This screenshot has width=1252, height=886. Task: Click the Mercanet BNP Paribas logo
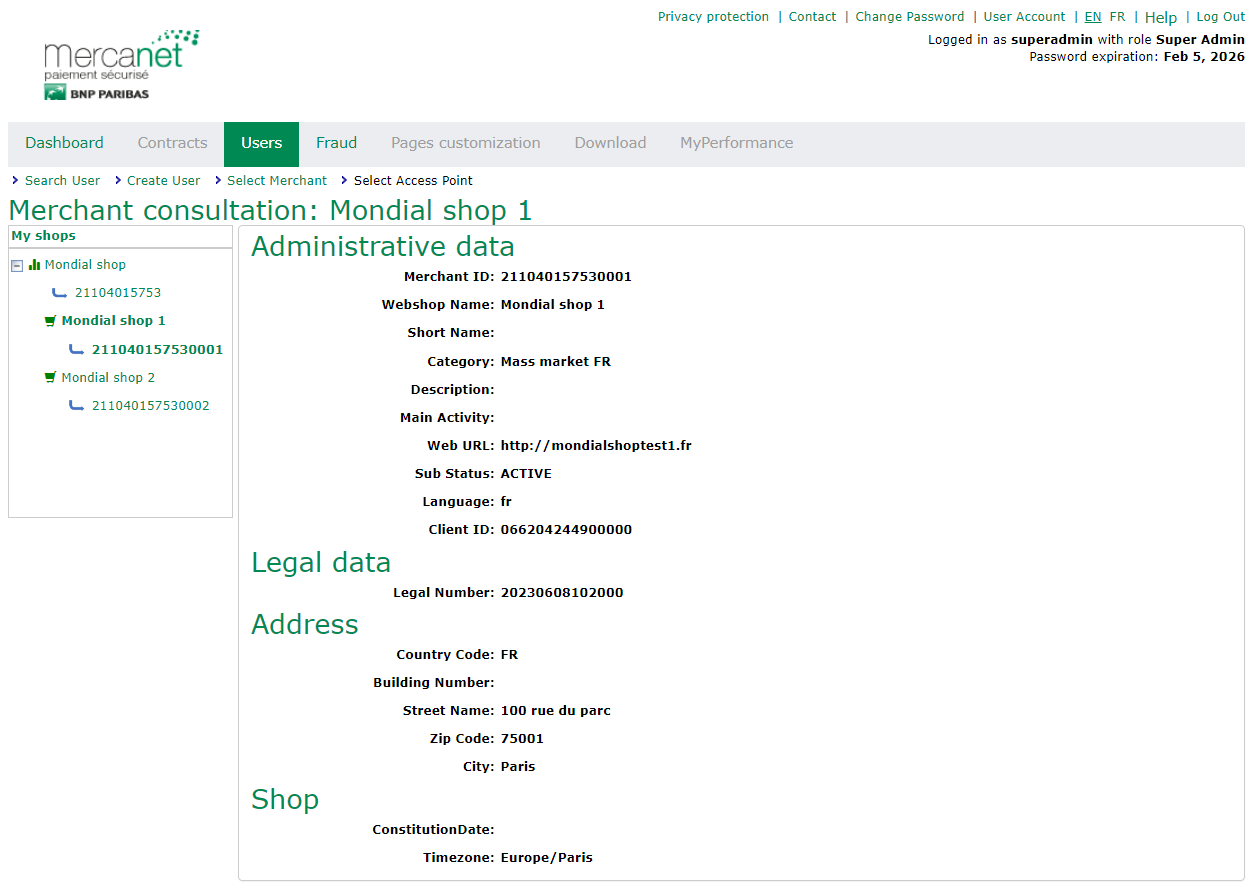(x=121, y=65)
